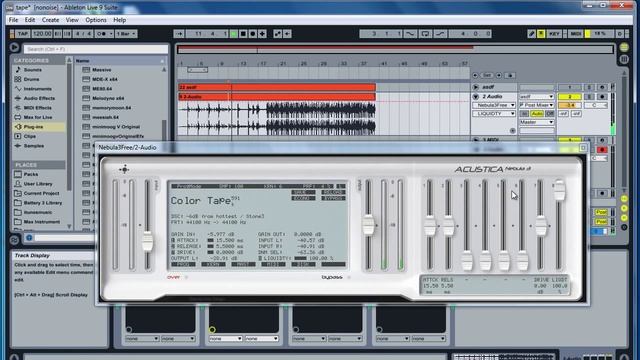The height and width of the screenshot is (360, 640).
Task: Select Melodyne x64 in plug-in list
Action: tap(108, 98)
